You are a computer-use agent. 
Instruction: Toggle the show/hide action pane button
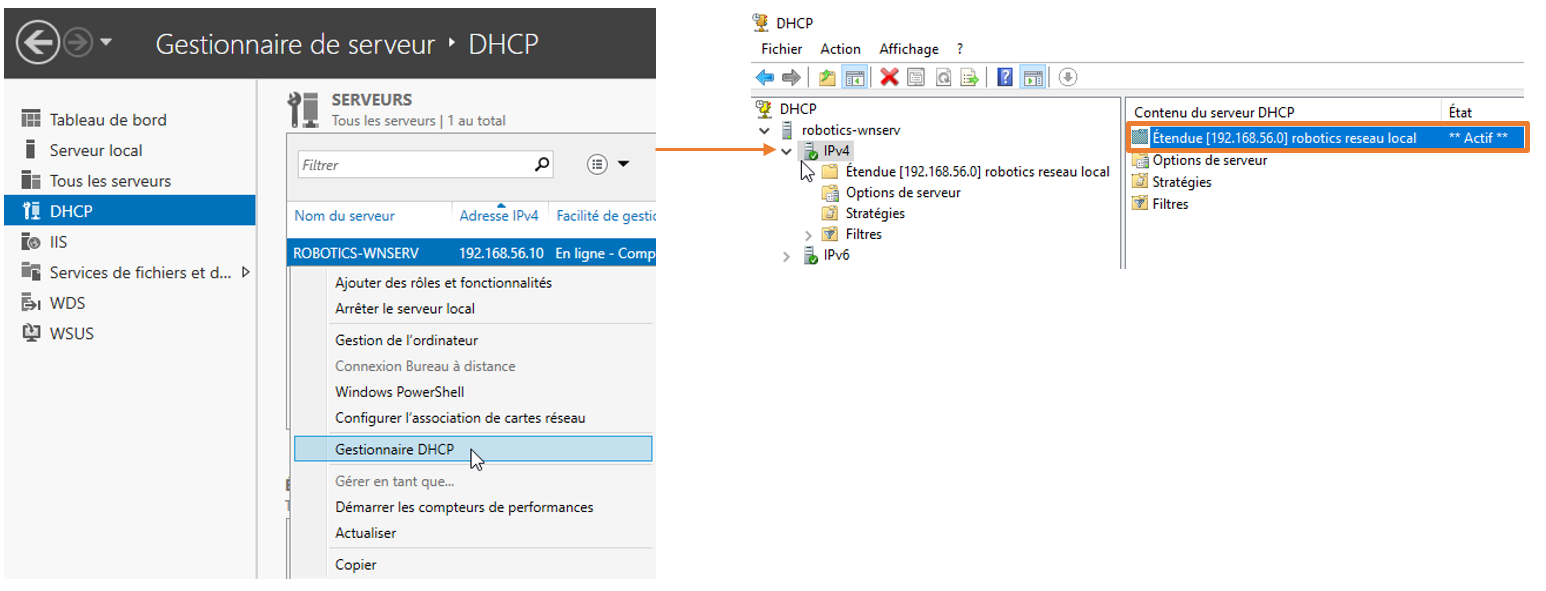click(1033, 77)
